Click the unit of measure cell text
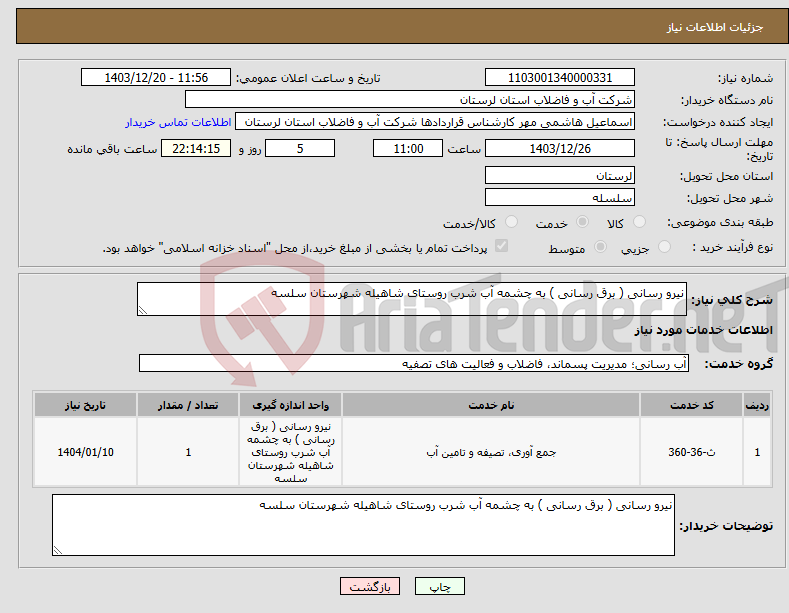The width and height of the screenshot is (789, 613). [x=290, y=452]
